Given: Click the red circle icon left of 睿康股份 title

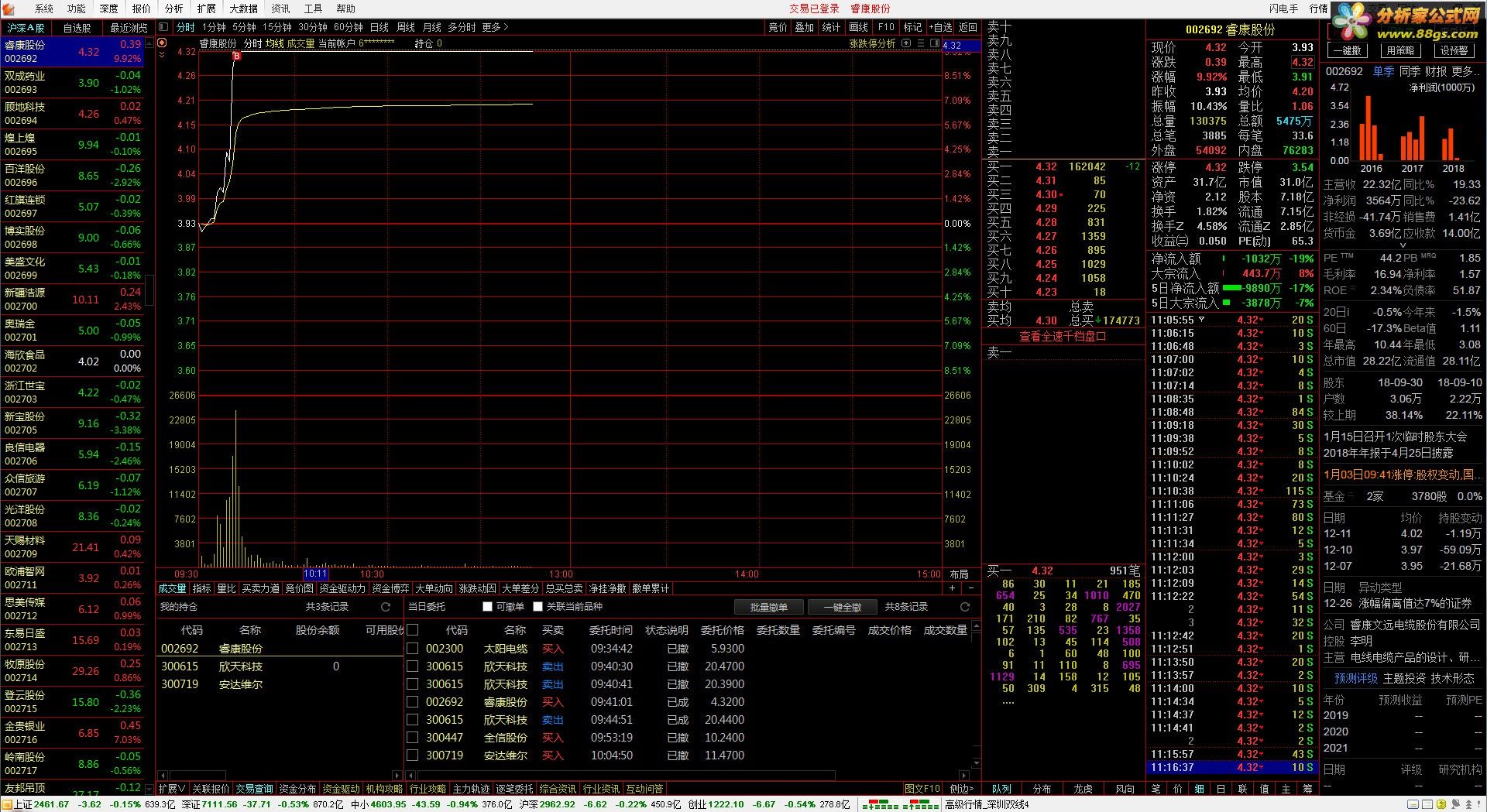Looking at the screenshot, I should click(162, 43).
